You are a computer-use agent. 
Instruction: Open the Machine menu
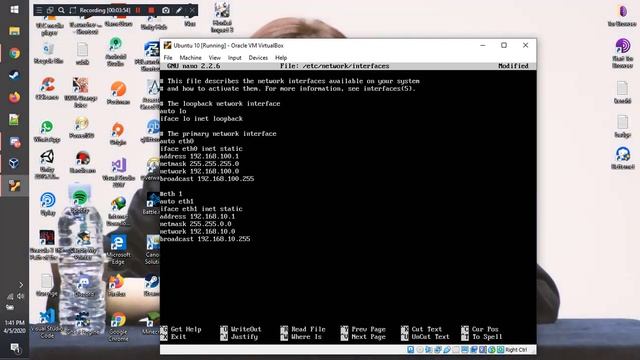(x=191, y=58)
